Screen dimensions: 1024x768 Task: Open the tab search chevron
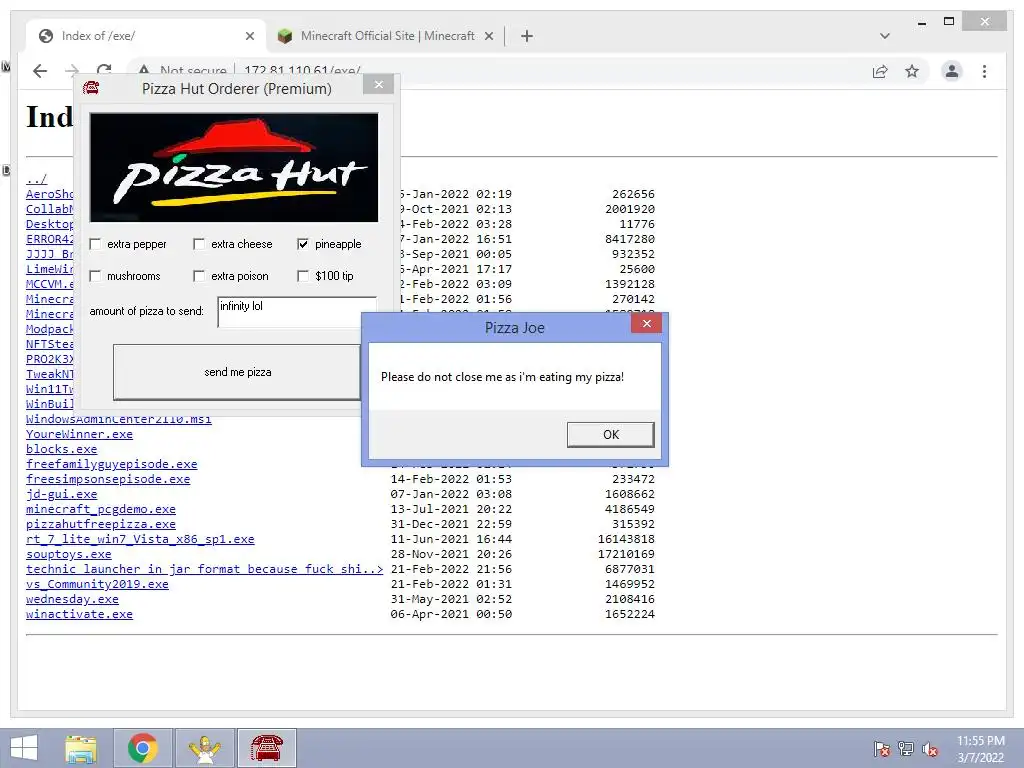click(885, 36)
